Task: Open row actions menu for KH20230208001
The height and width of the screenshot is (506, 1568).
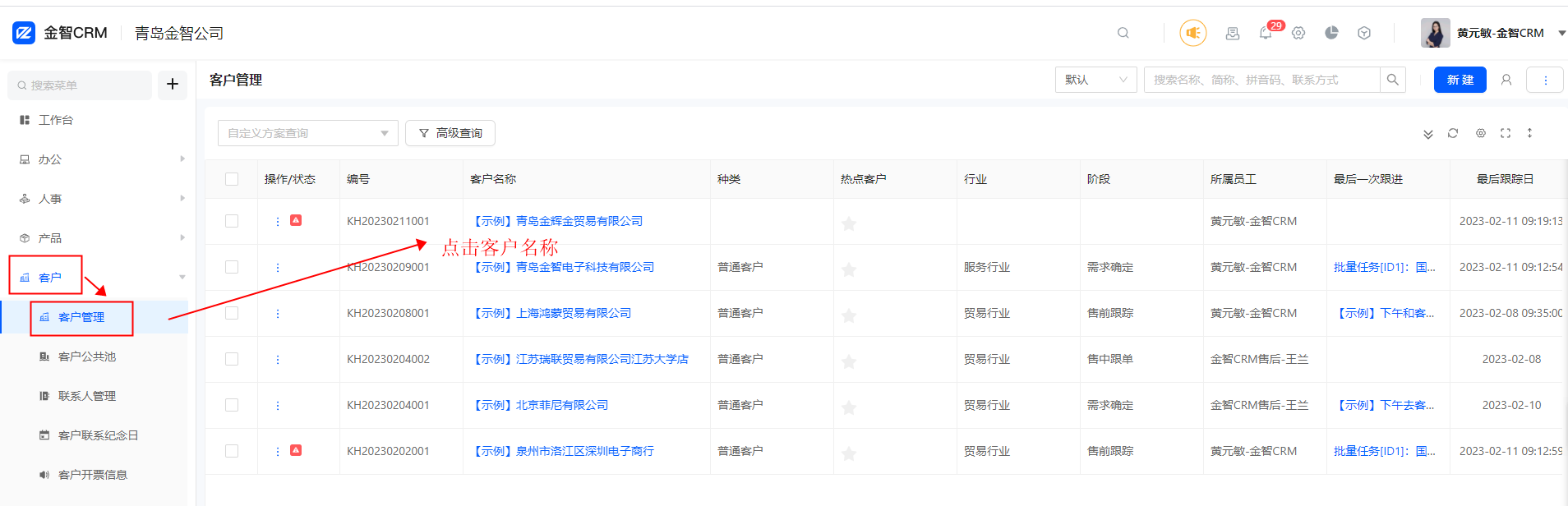Action: tap(278, 314)
